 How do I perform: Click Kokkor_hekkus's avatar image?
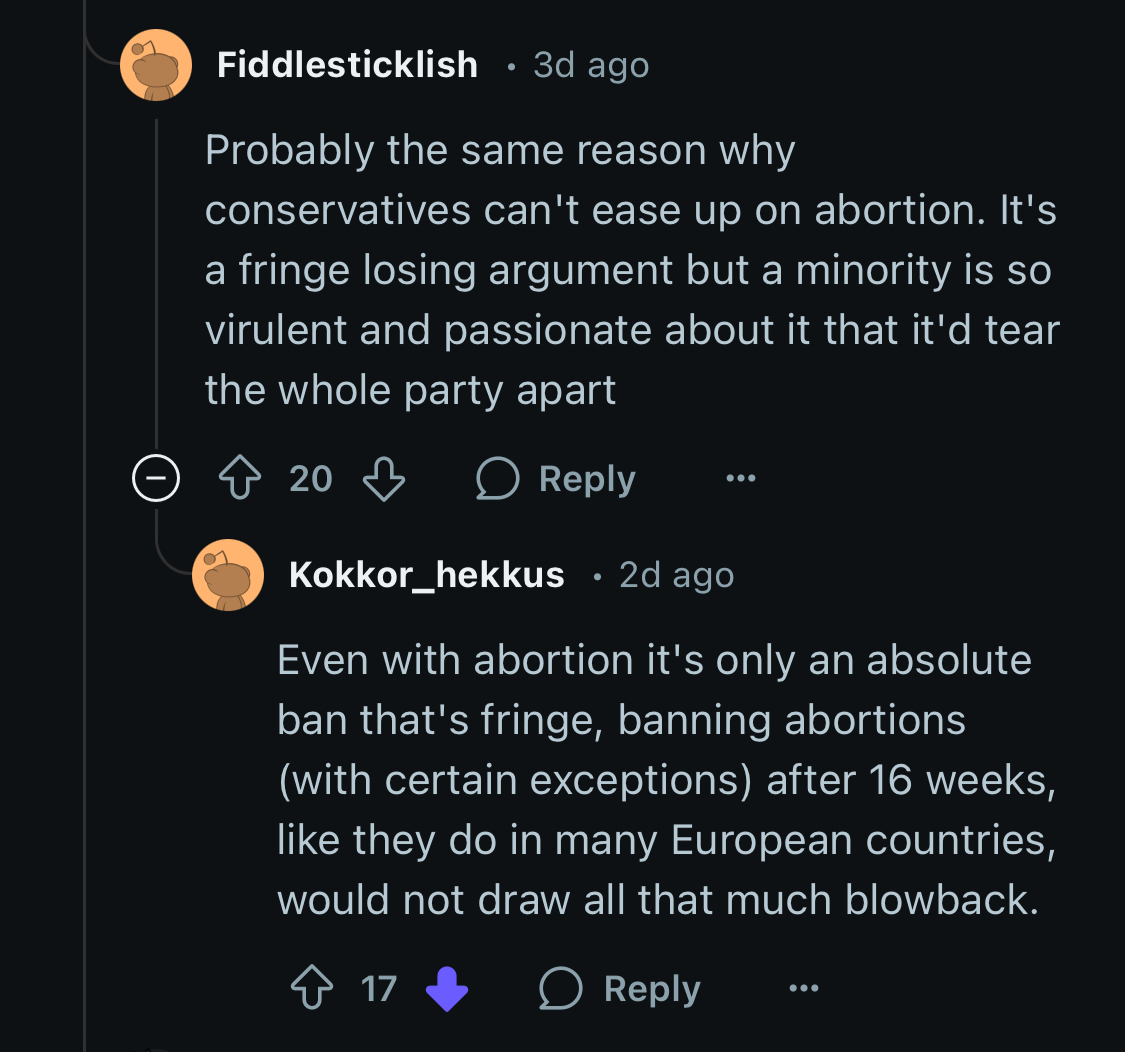tap(228, 576)
